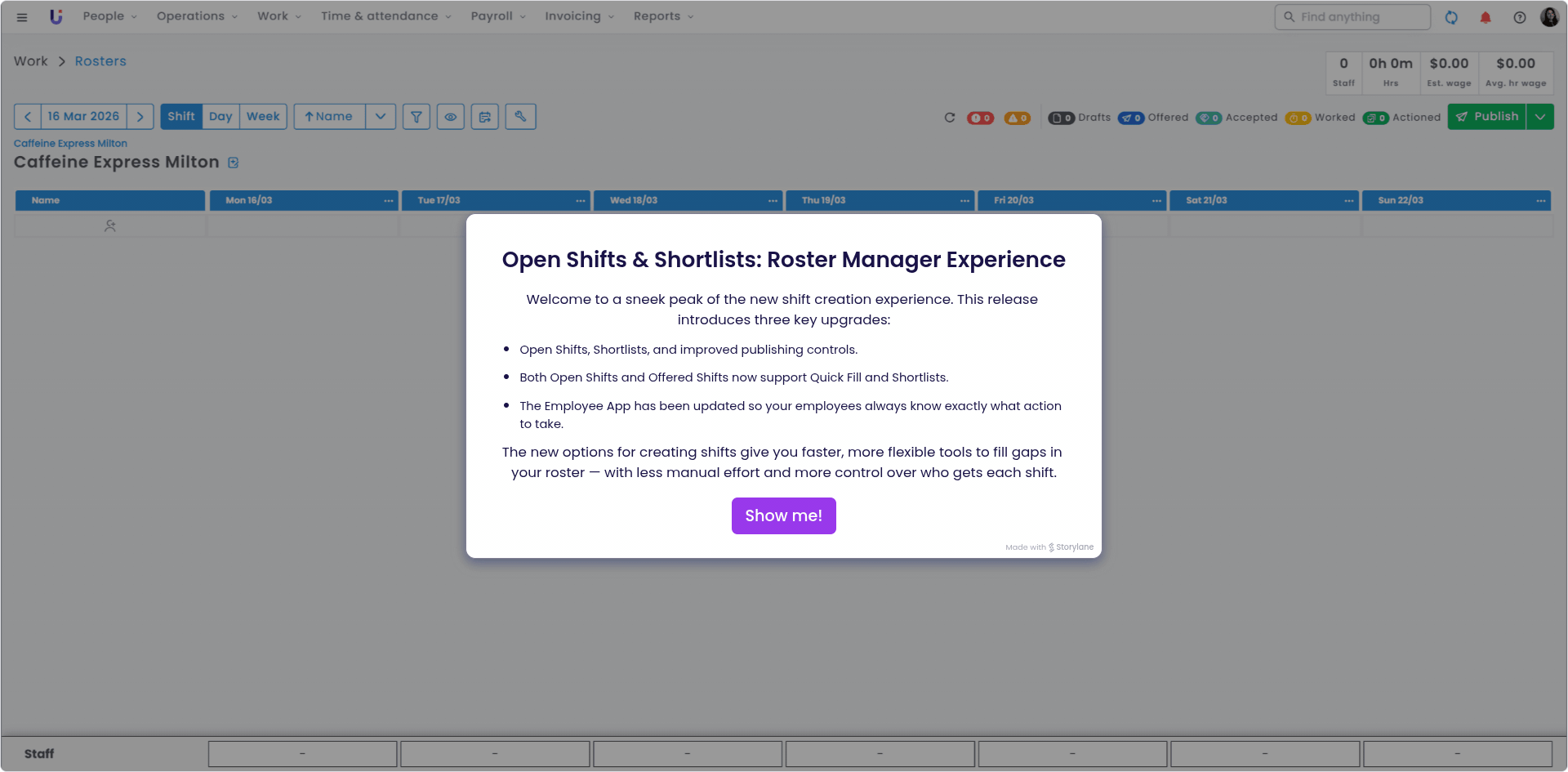Toggle the eye visibility button
The width and height of the screenshot is (1568, 772).
pos(450,117)
